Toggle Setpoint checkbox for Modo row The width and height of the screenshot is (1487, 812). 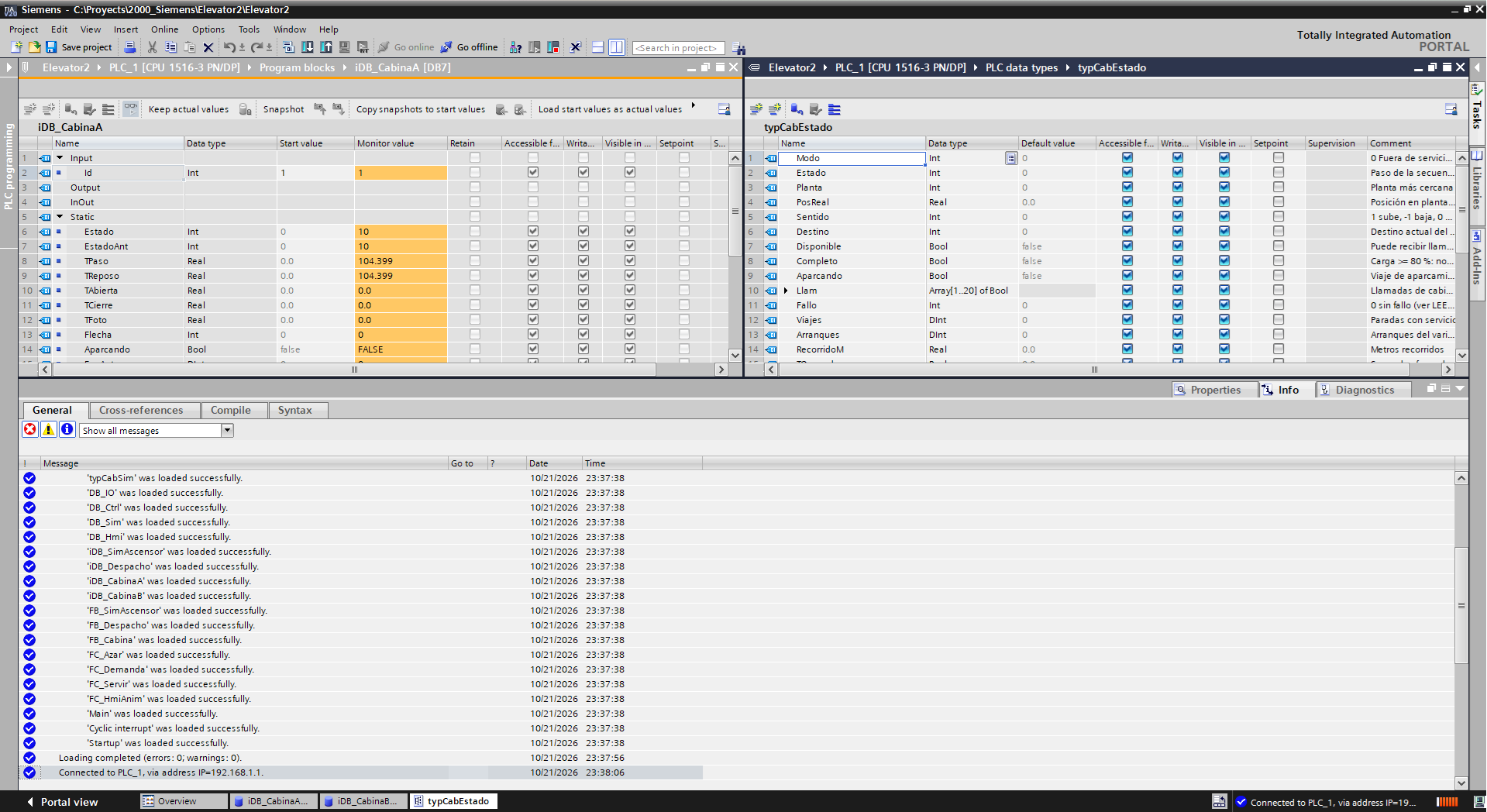tap(1279, 157)
